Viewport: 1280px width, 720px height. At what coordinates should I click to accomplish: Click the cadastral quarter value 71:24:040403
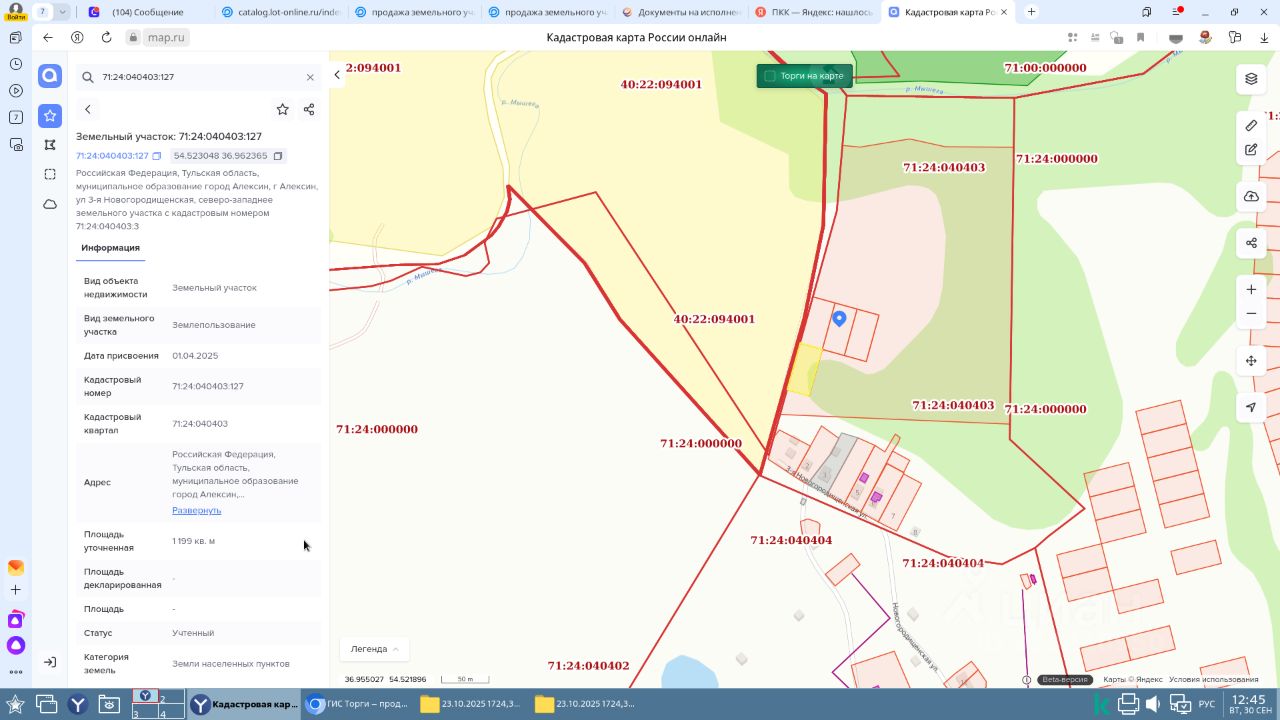(x=200, y=424)
